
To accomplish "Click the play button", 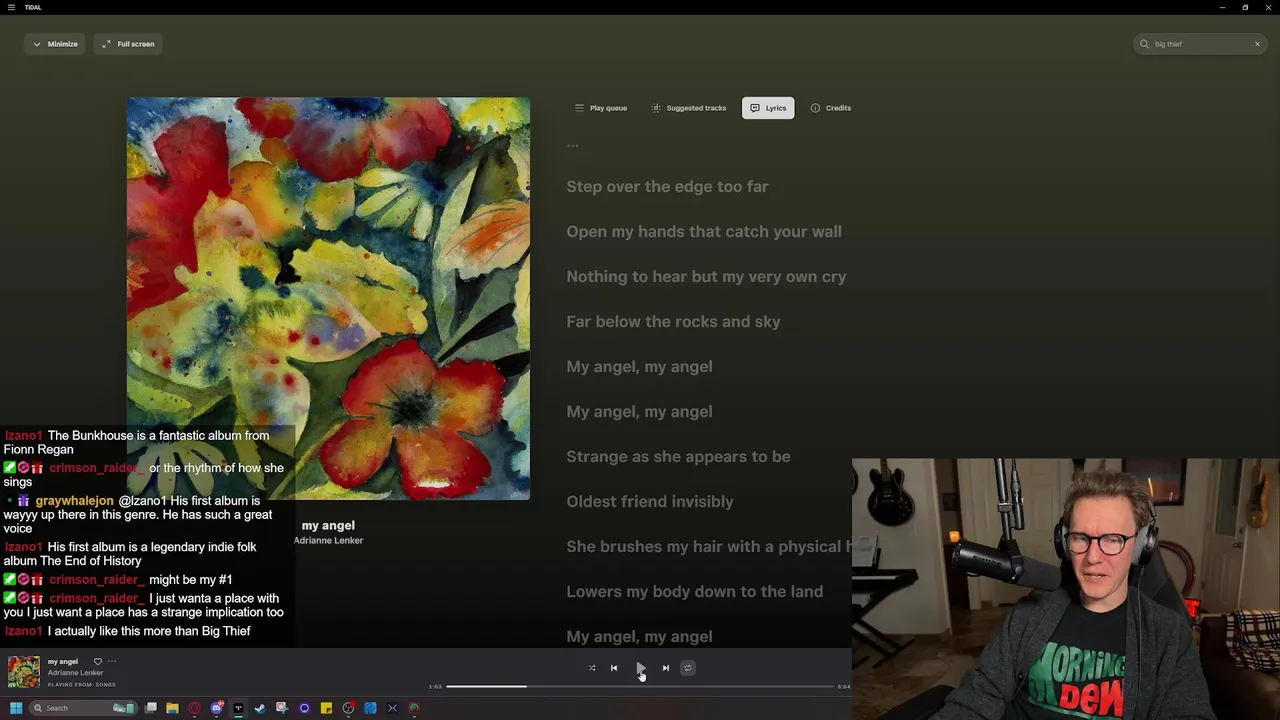I will (640, 668).
